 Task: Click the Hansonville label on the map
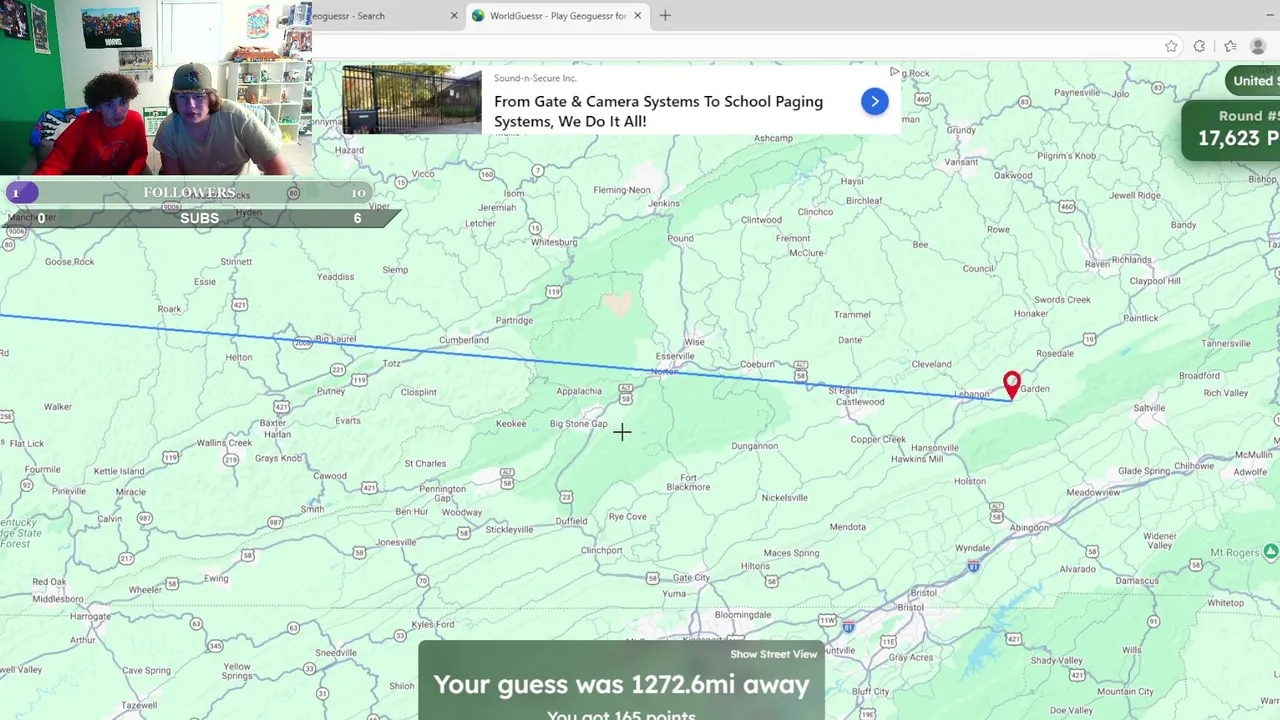[935, 448]
